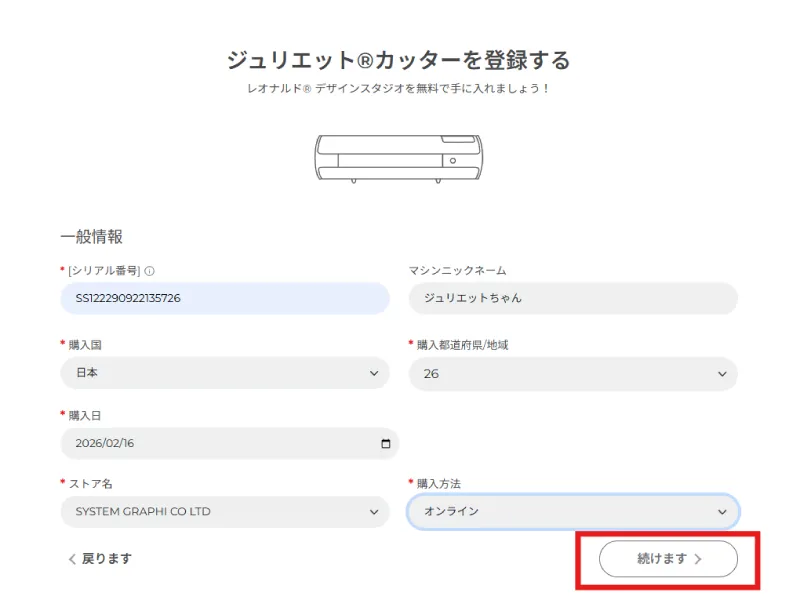Click the ストア名 label text
This screenshot has height=600, width=800.
(90, 484)
